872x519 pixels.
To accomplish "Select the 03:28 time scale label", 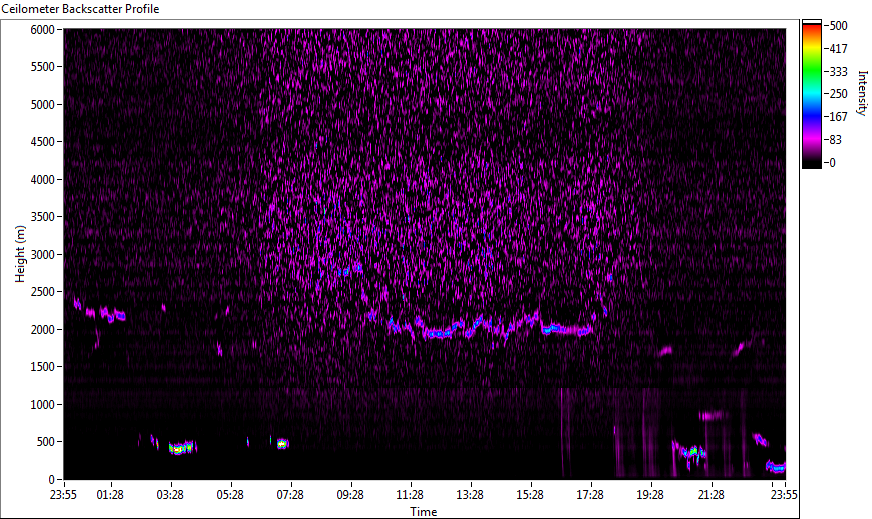I will [x=170, y=494].
